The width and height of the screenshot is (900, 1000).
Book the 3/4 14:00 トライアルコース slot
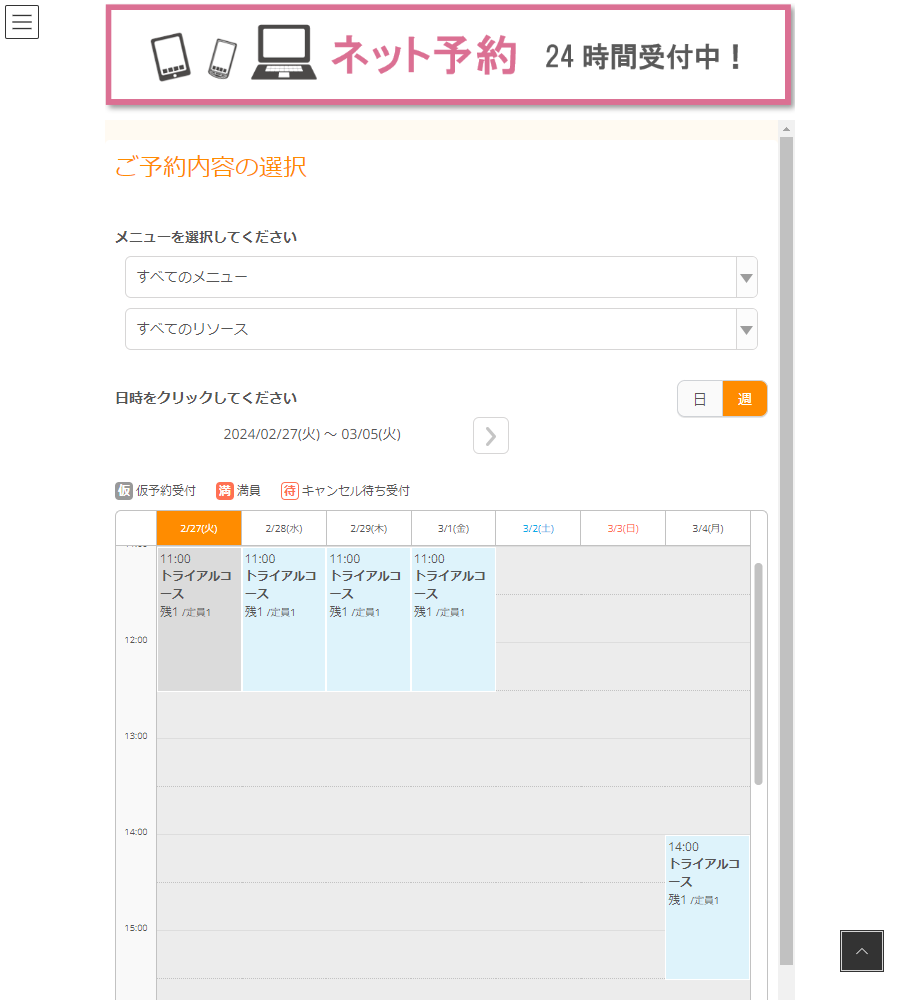pos(707,907)
